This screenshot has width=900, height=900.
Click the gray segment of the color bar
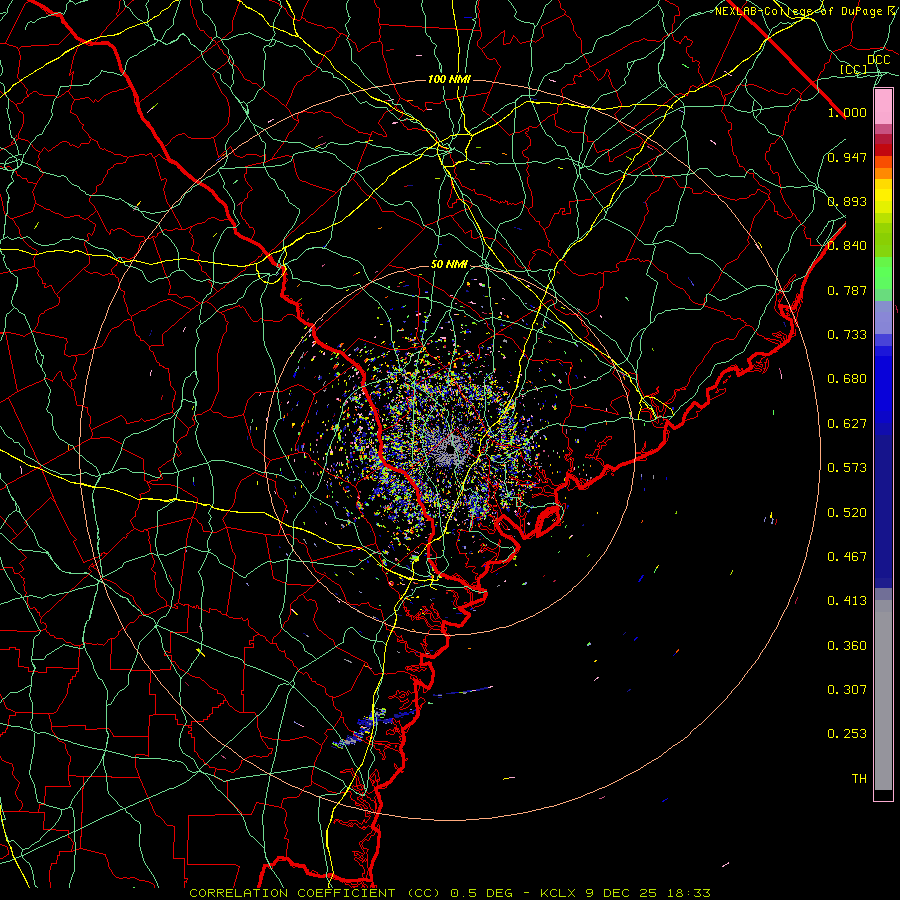click(x=883, y=695)
